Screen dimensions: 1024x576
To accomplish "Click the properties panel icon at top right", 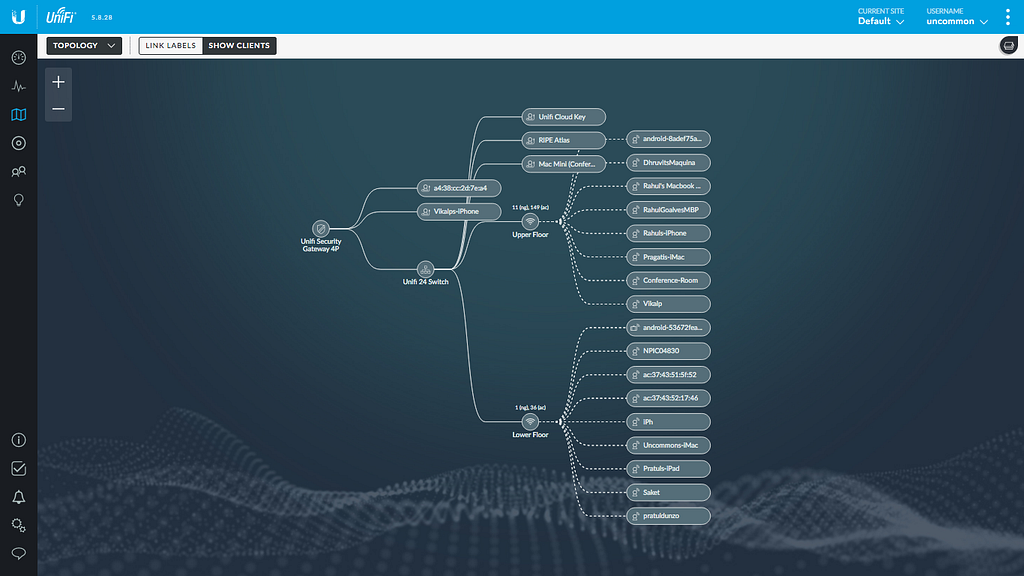I will pyautogui.click(x=1009, y=46).
